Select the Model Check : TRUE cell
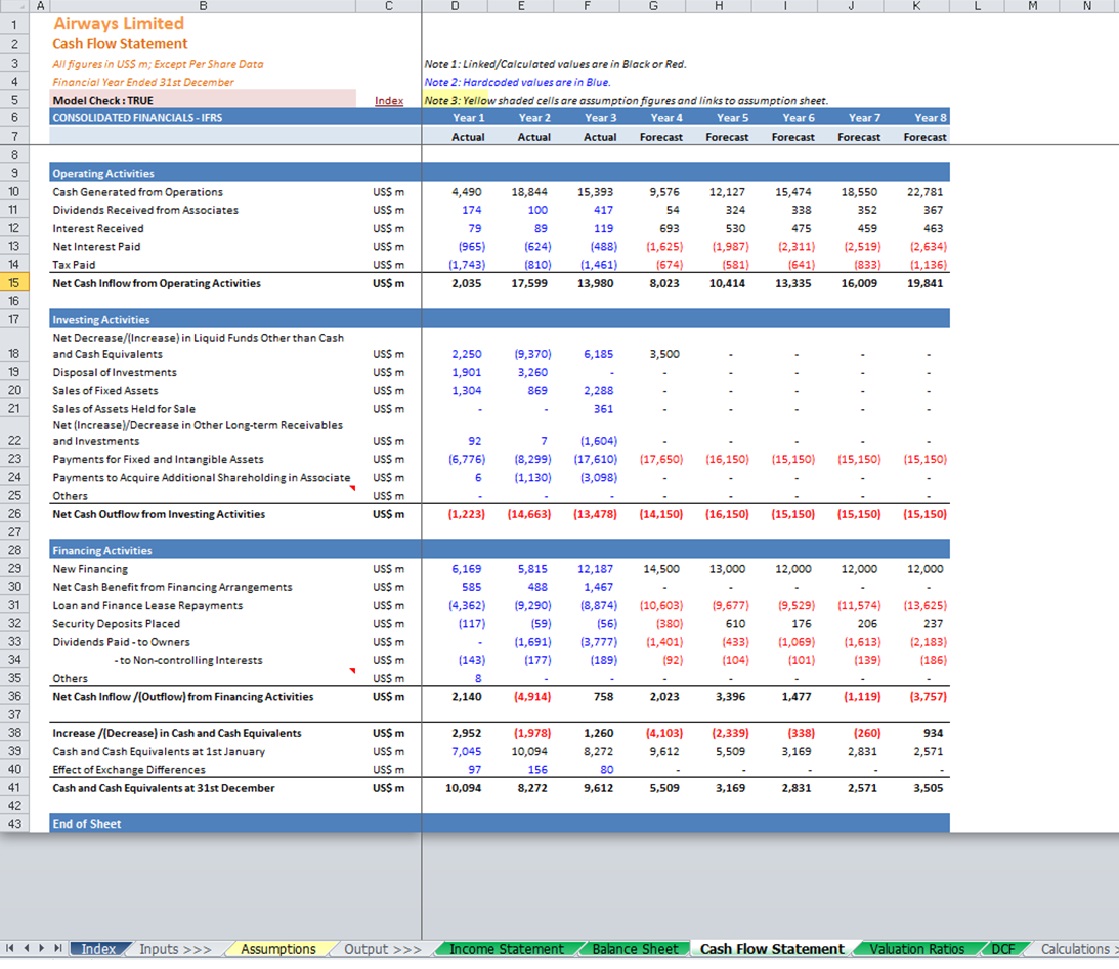Viewport: 1119px width, 969px height. 203,100
